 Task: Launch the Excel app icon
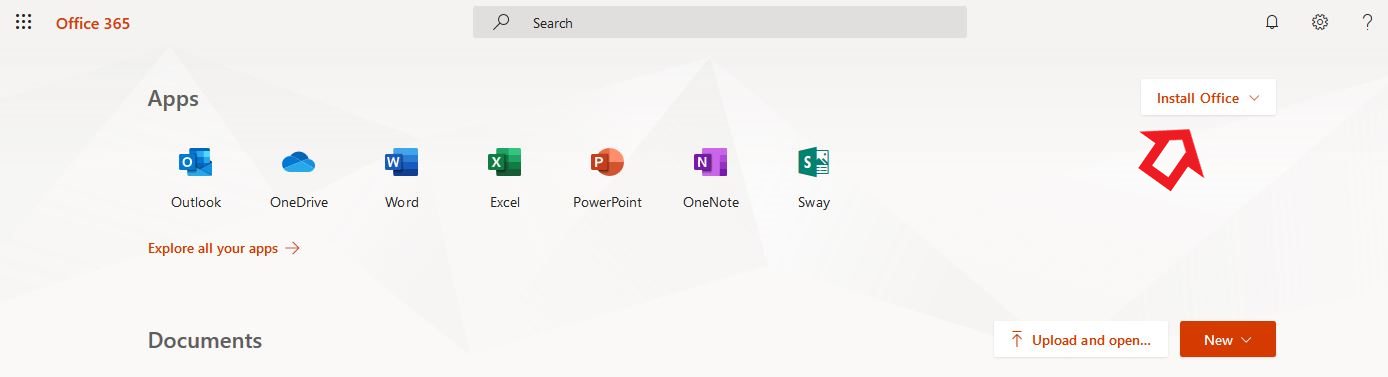point(505,162)
